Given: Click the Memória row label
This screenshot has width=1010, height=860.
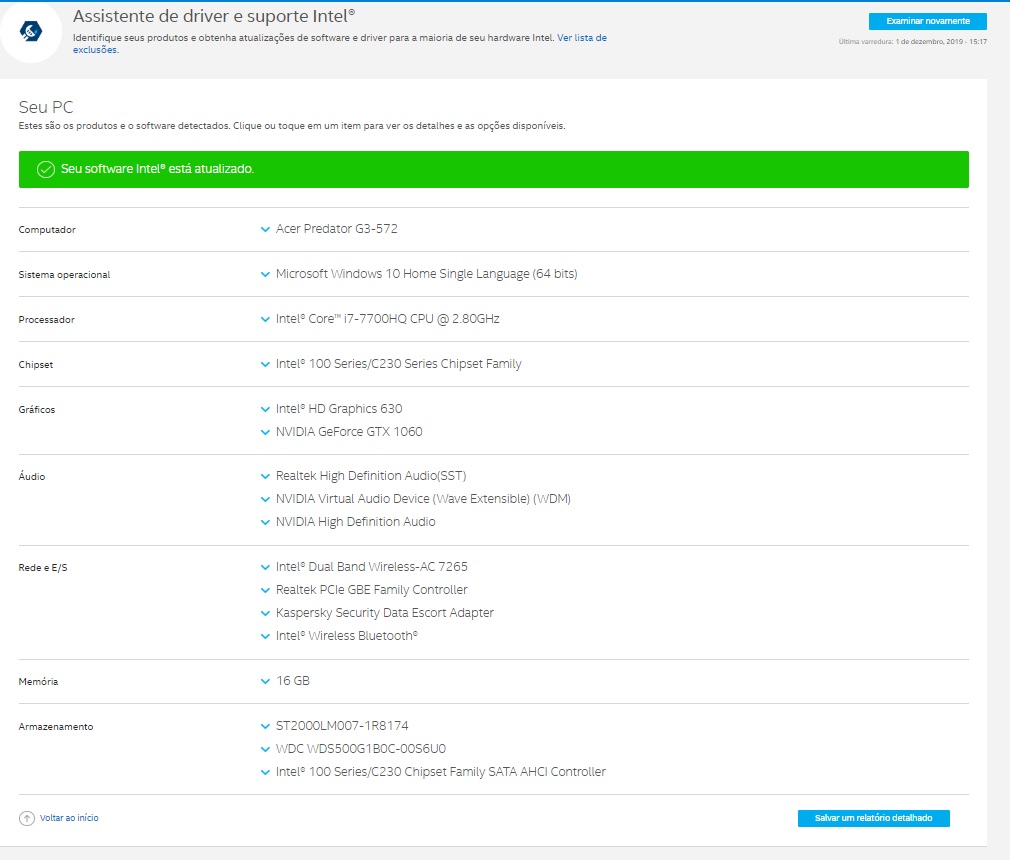Looking at the screenshot, I should pyautogui.click(x=38, y=682).
